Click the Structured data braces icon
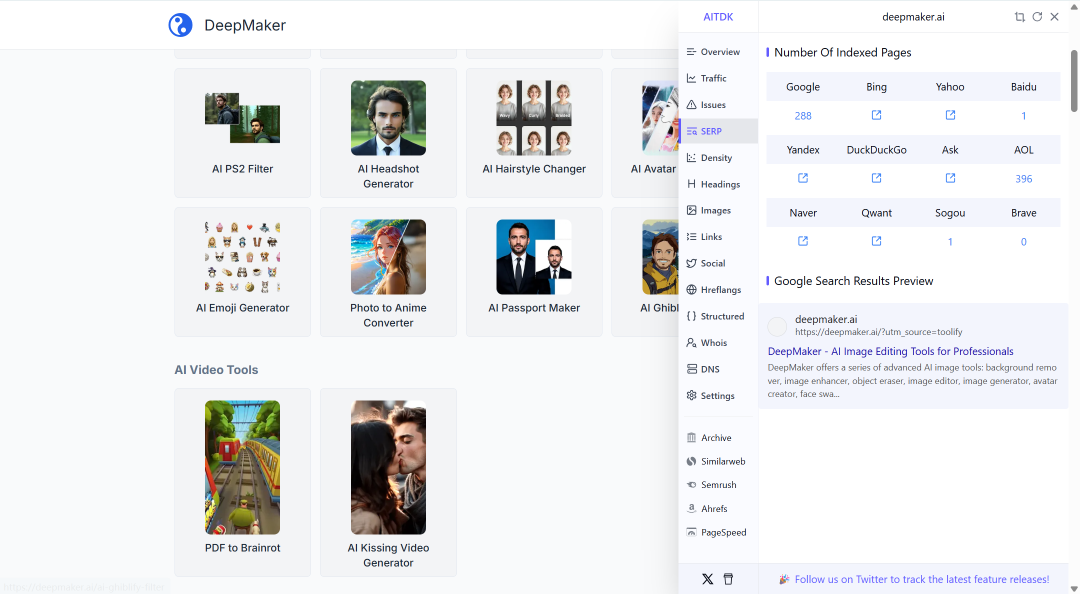 coord(692,316)
